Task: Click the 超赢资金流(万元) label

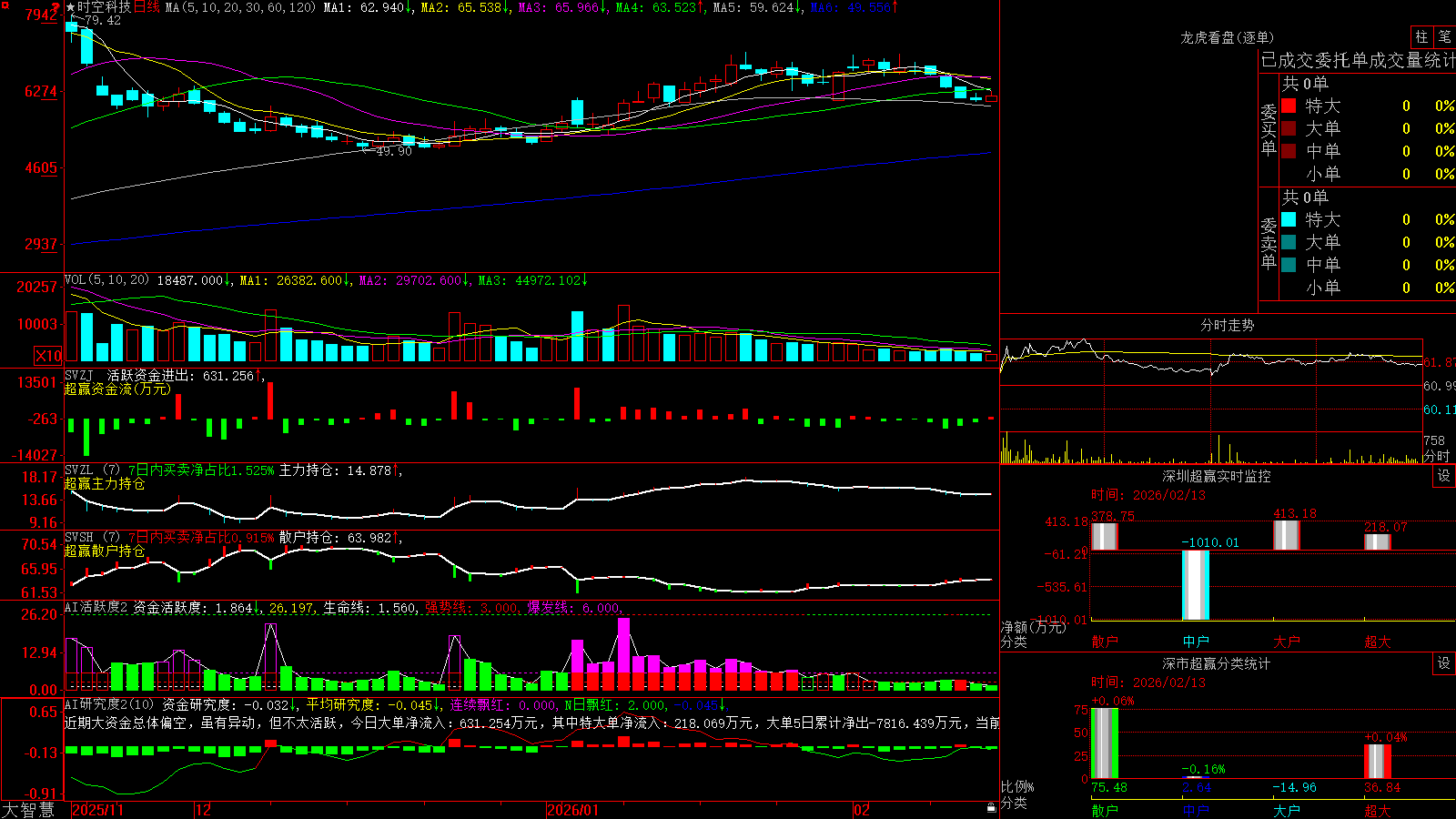Action: pyautogui.click(x=117, y=389)
